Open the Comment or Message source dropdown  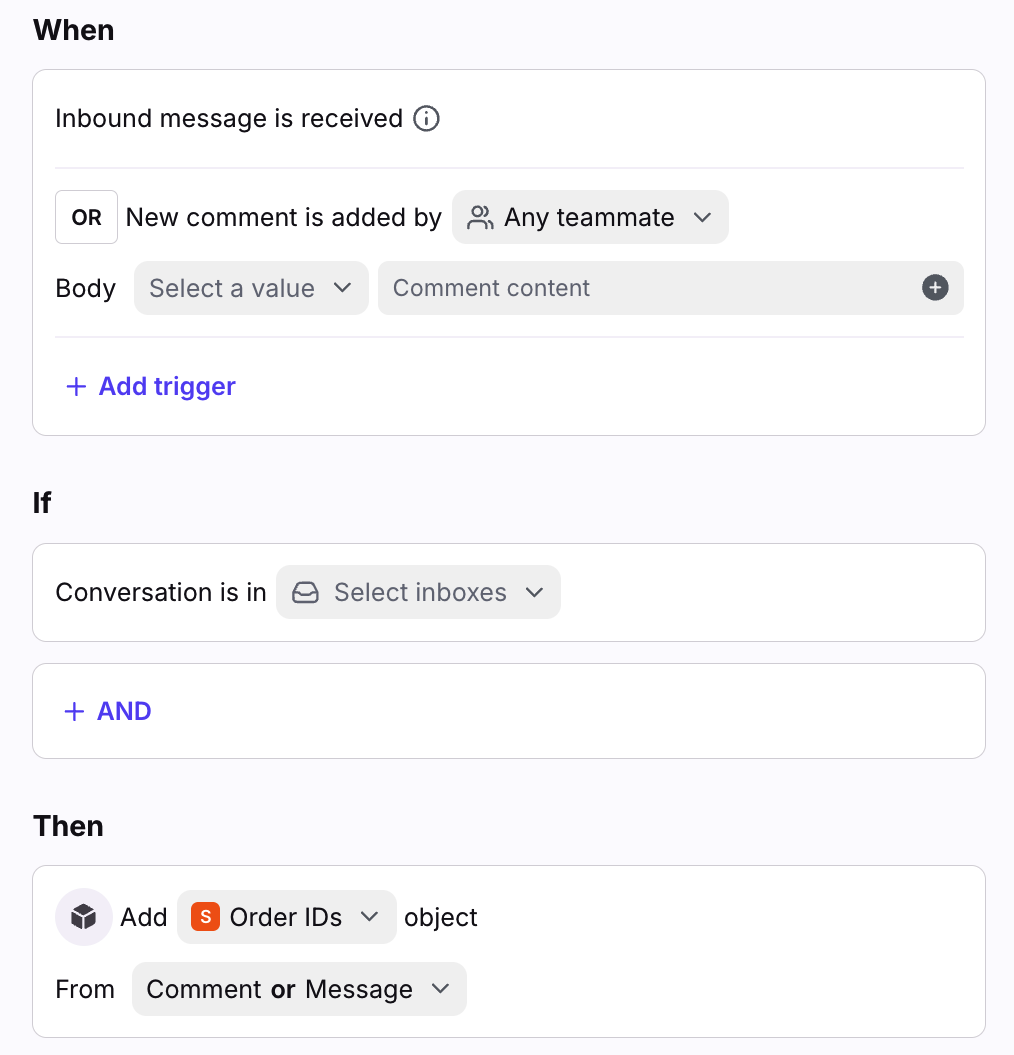click(x=298, y=989)
